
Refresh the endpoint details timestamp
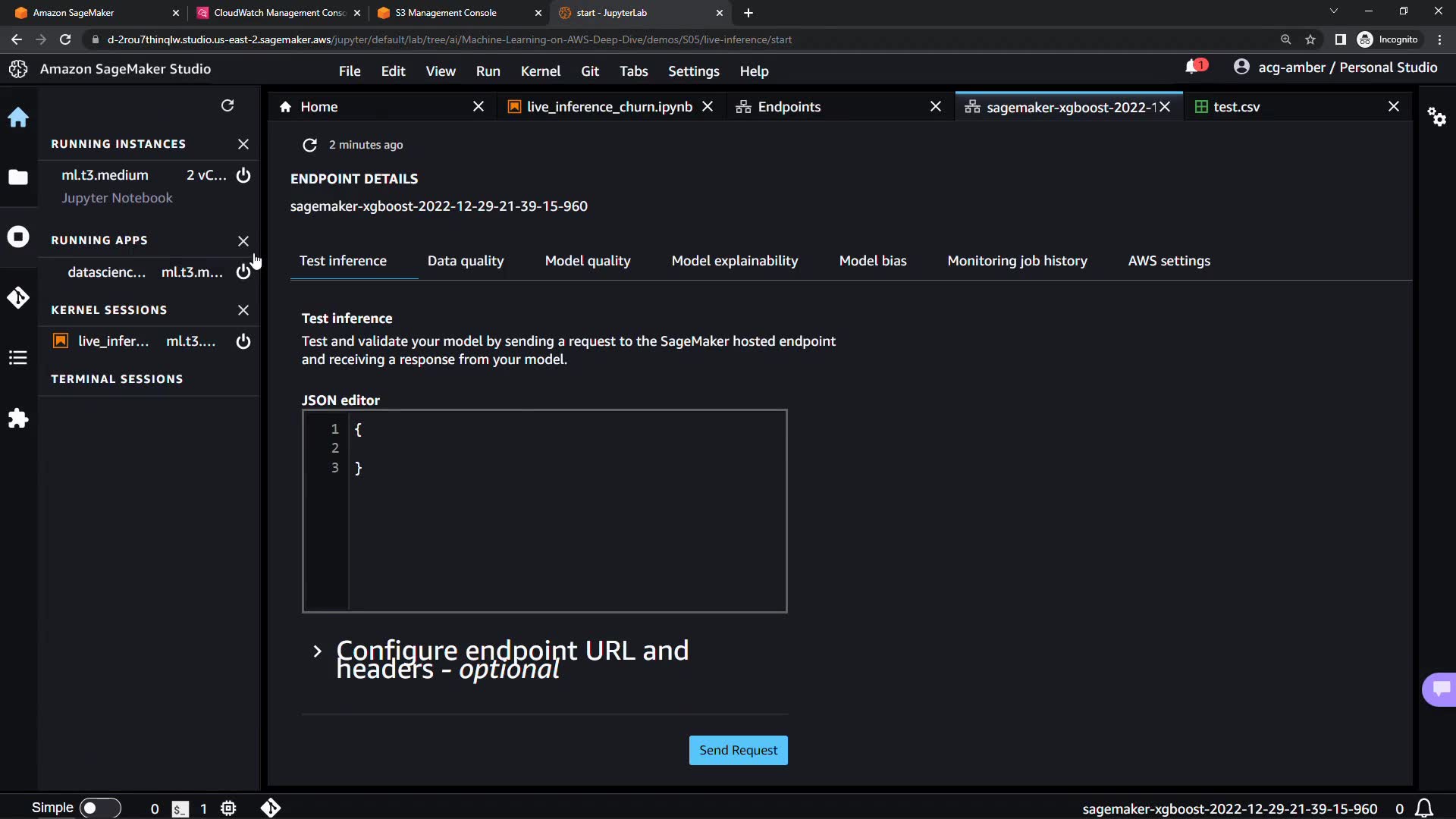coord(309,145)
